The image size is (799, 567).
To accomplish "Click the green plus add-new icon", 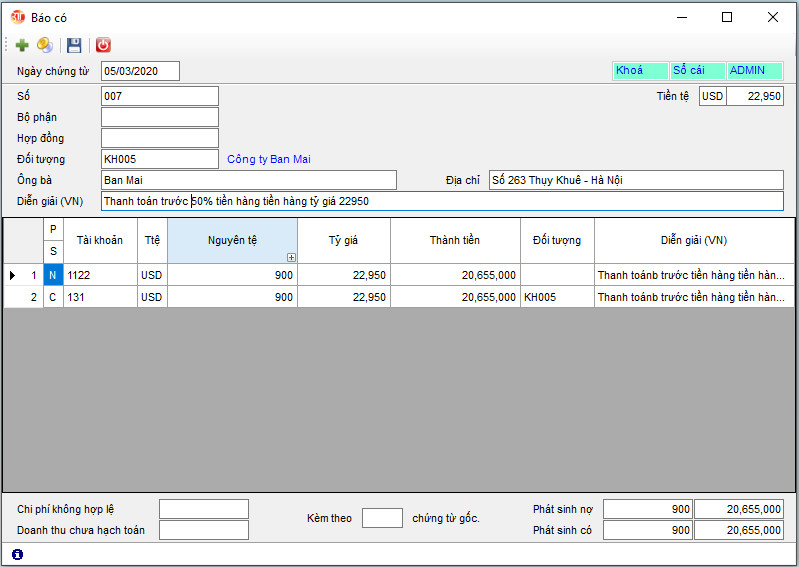I will coord(22,45).
